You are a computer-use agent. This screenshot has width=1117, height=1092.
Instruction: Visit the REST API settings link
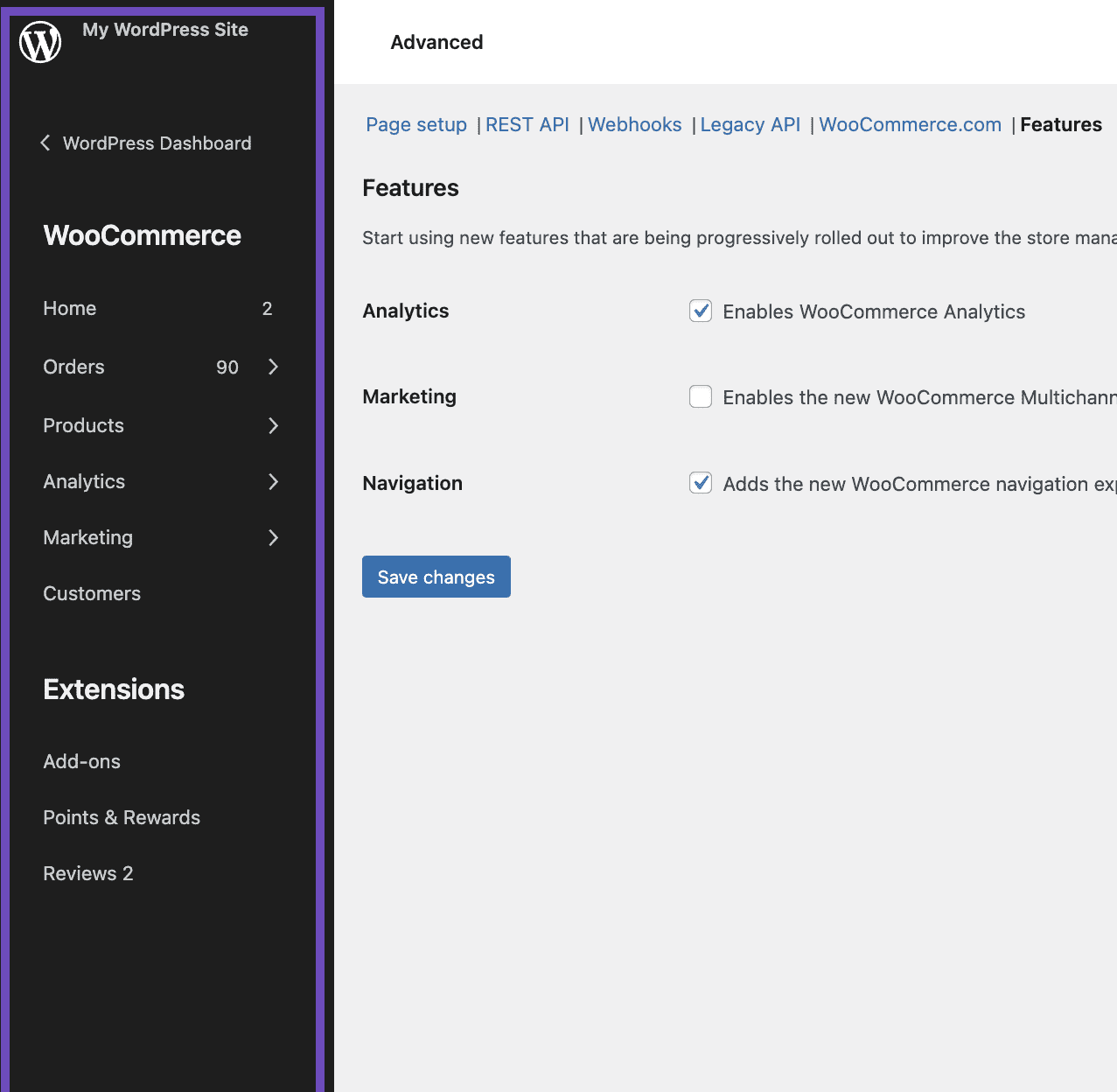527,124
